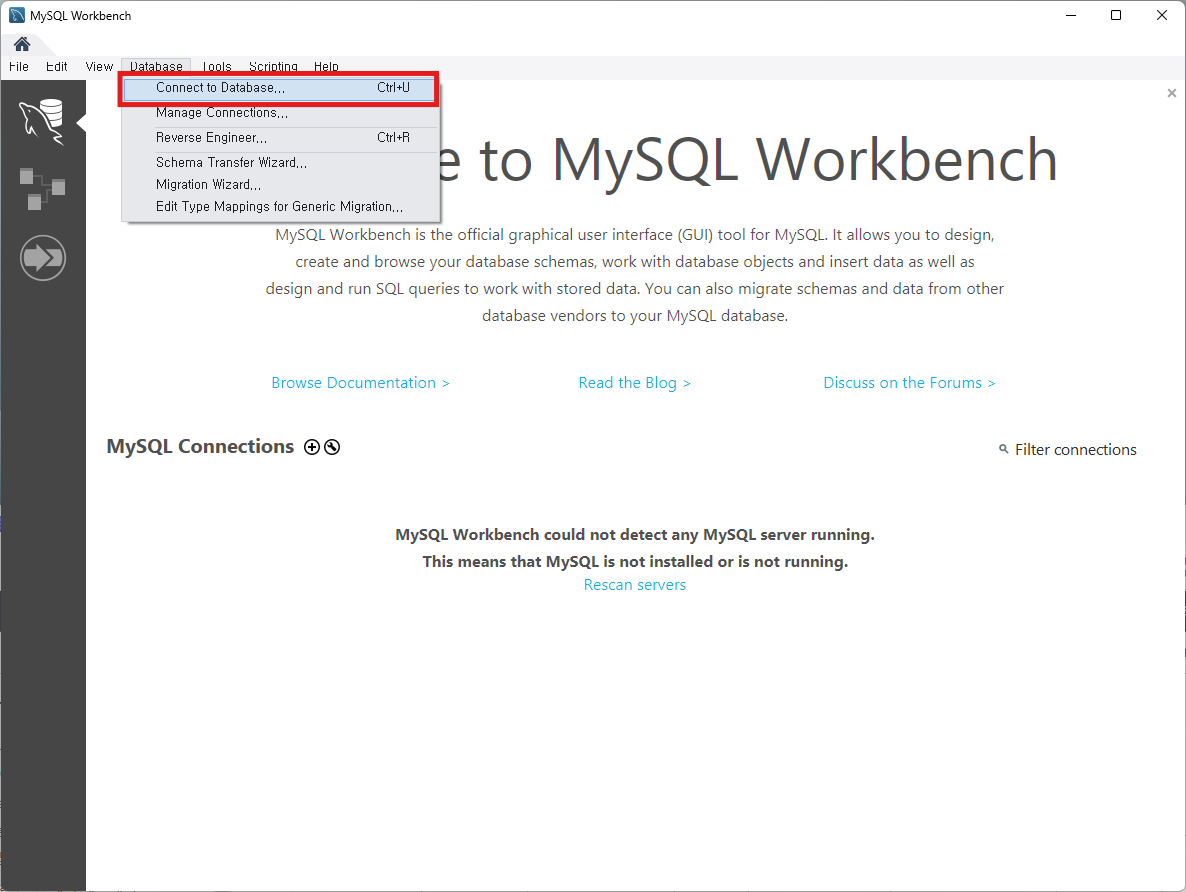
Task: Open the View menu
Action: 99,67
